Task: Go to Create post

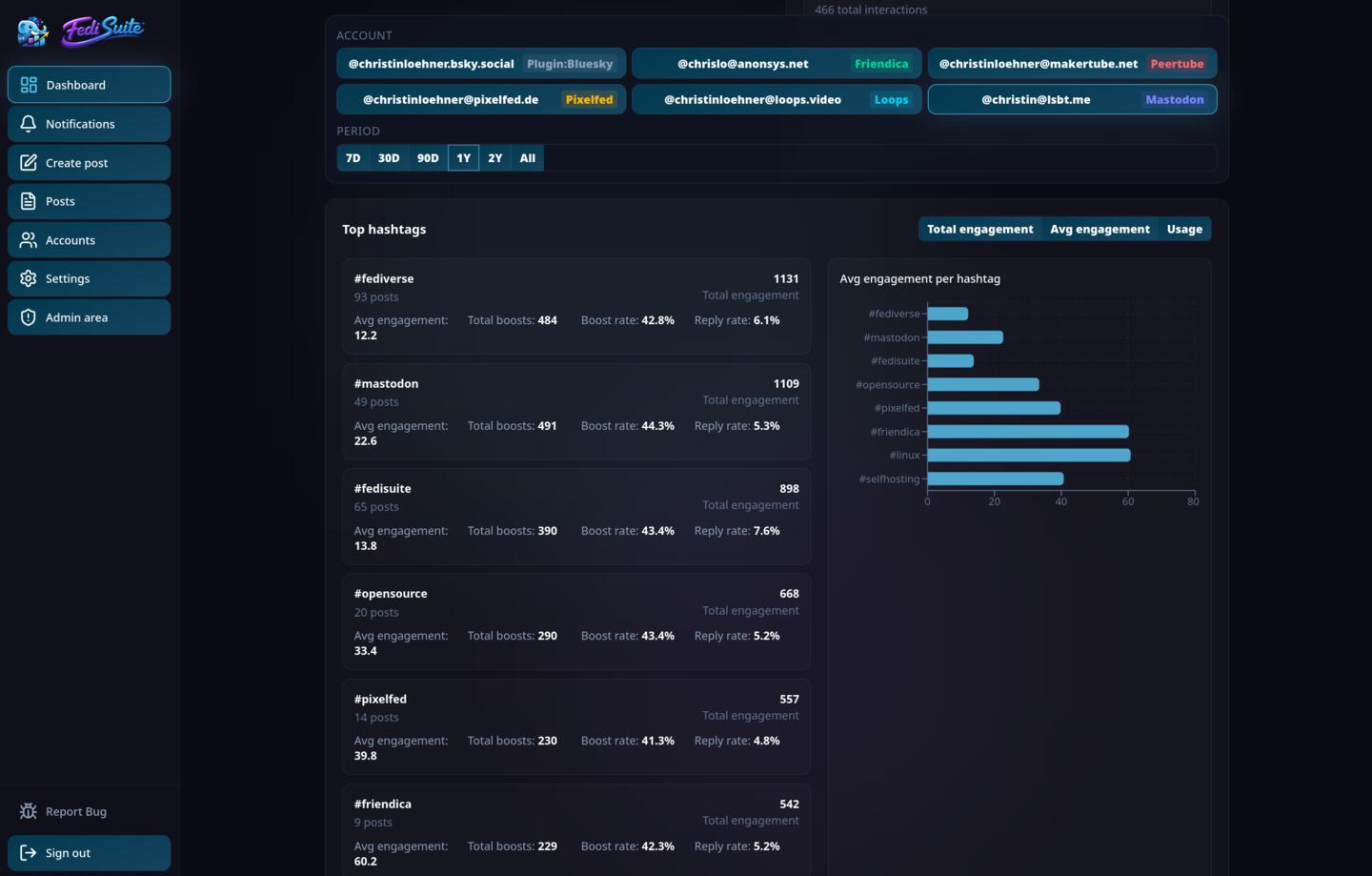Action: tap(90, 163)
